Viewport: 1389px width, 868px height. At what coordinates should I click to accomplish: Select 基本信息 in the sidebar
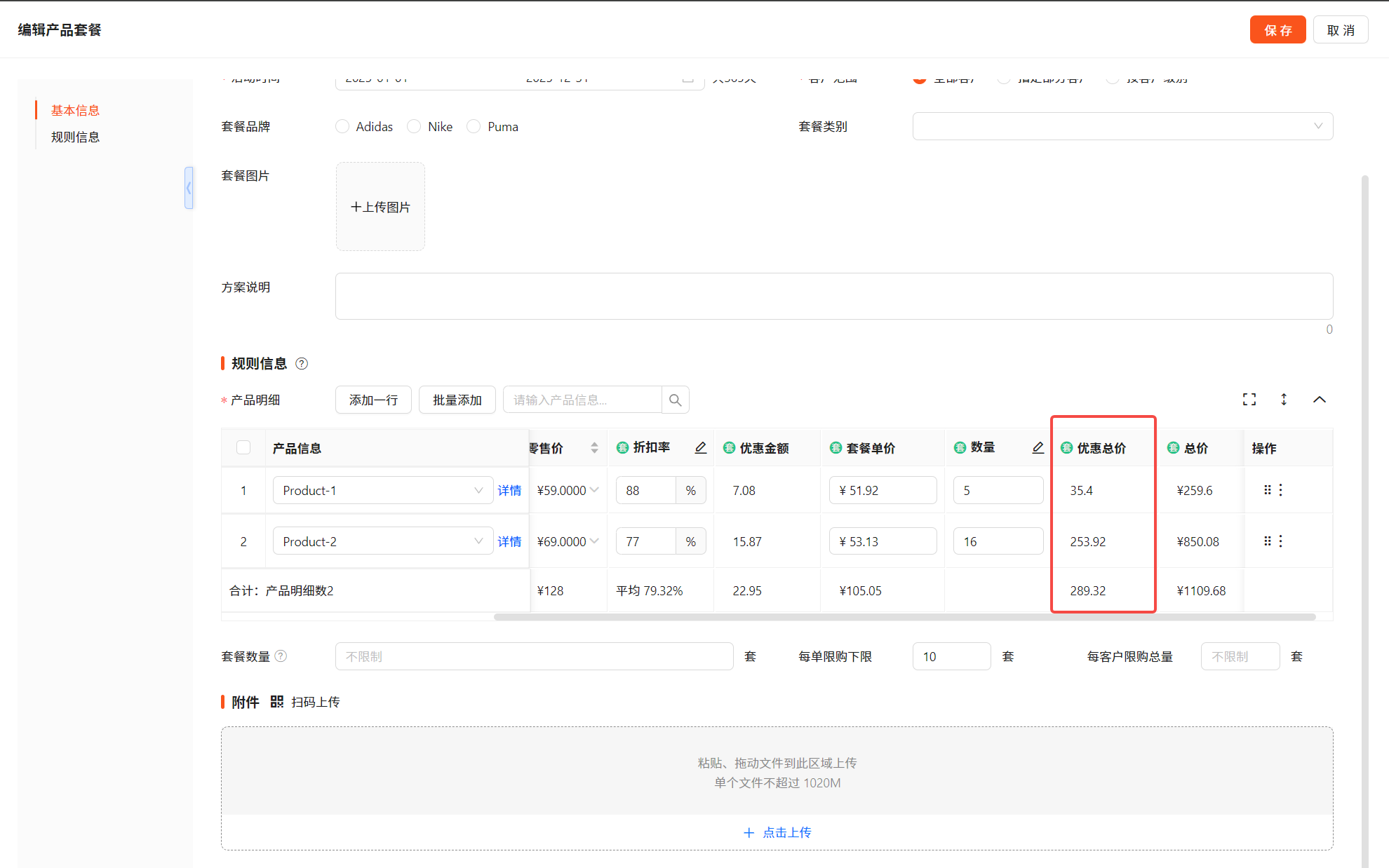coord(75,110)
